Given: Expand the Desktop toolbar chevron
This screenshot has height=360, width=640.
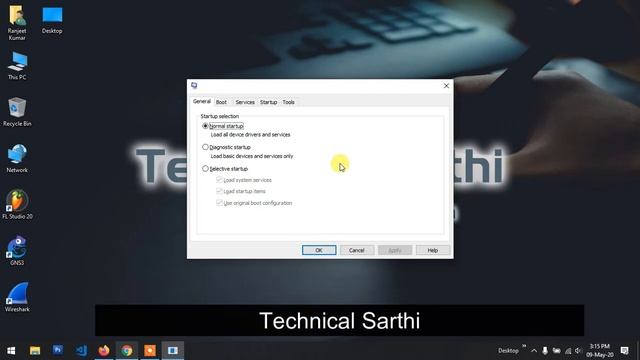Looking at the screenshot, I should coord(524,346).
